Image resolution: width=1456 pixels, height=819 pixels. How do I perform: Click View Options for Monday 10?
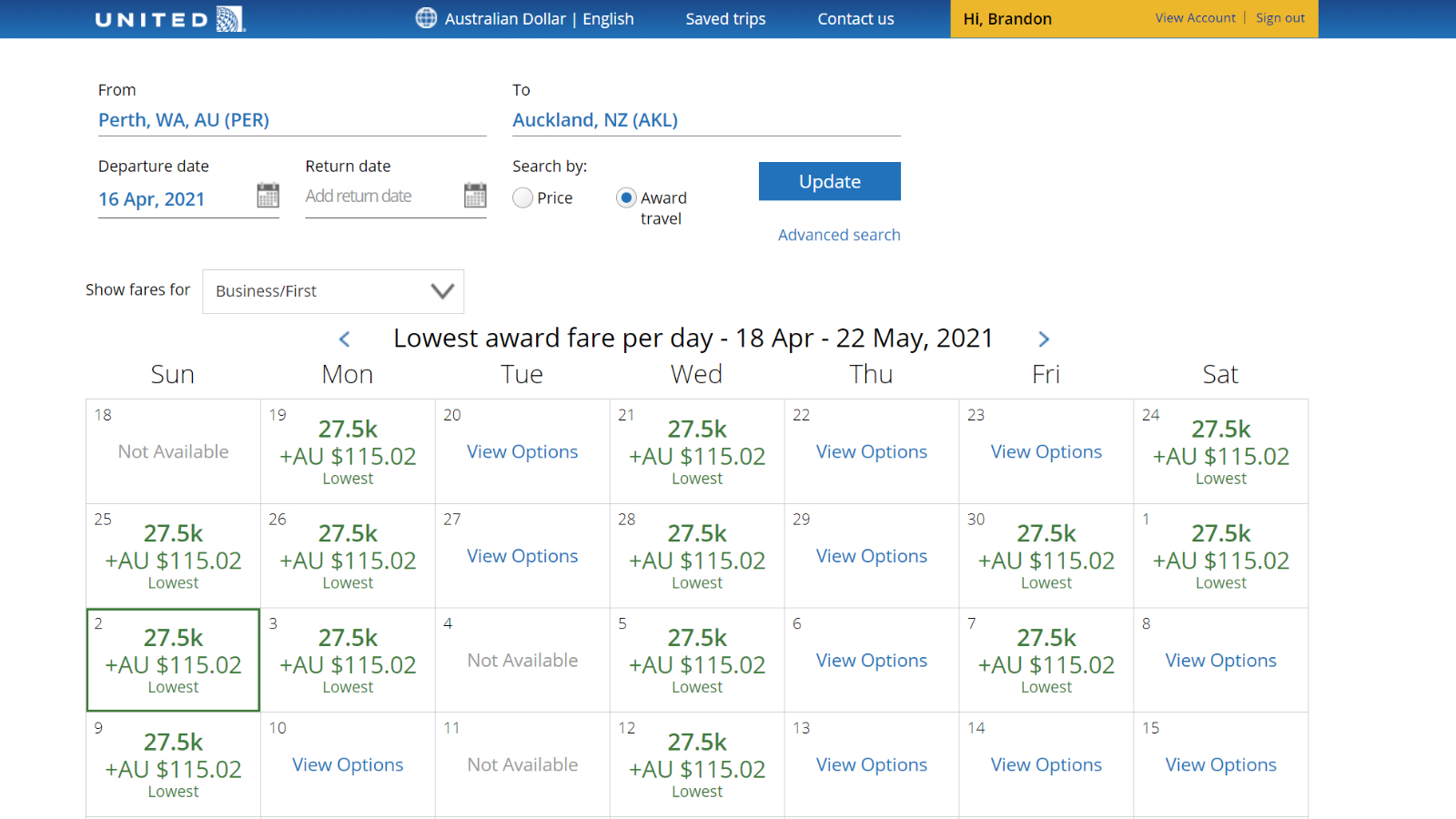point(348,765)
